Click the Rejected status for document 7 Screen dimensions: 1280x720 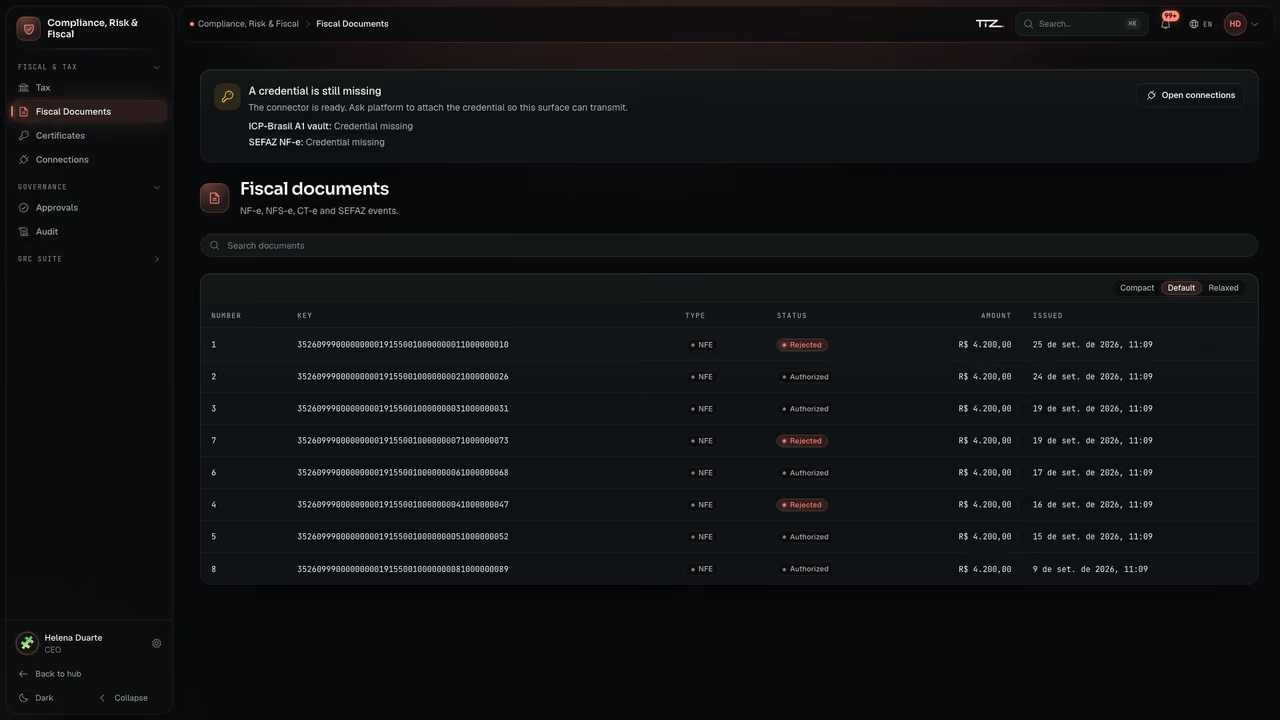click(802, 441)
